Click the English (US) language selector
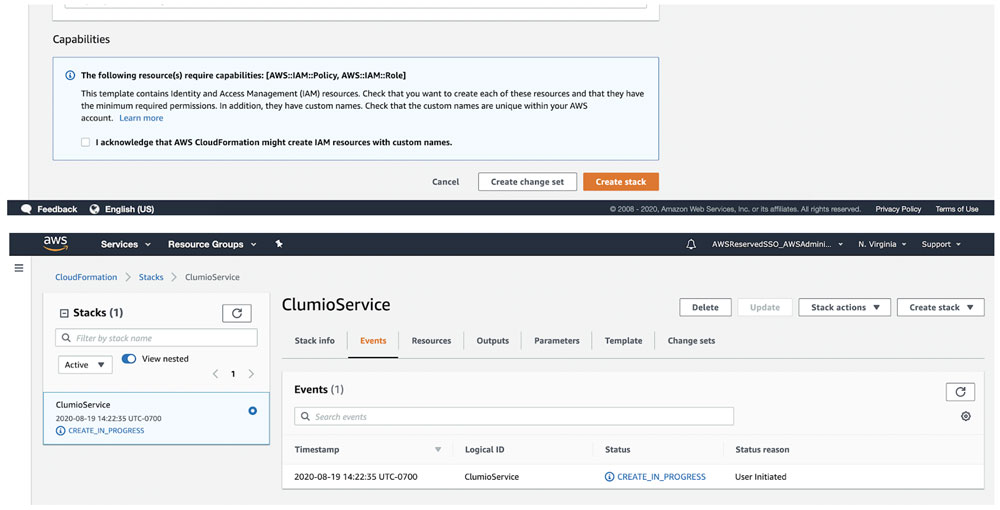 (x=129, y=209)
